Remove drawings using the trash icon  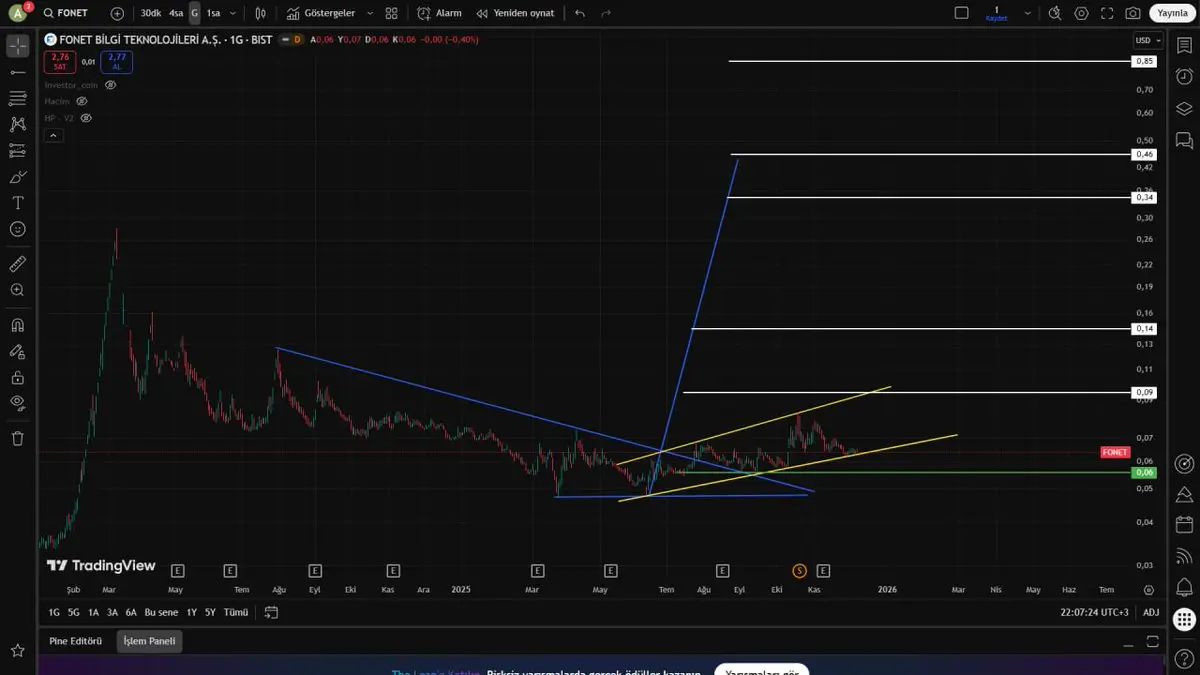coord(17,438)
